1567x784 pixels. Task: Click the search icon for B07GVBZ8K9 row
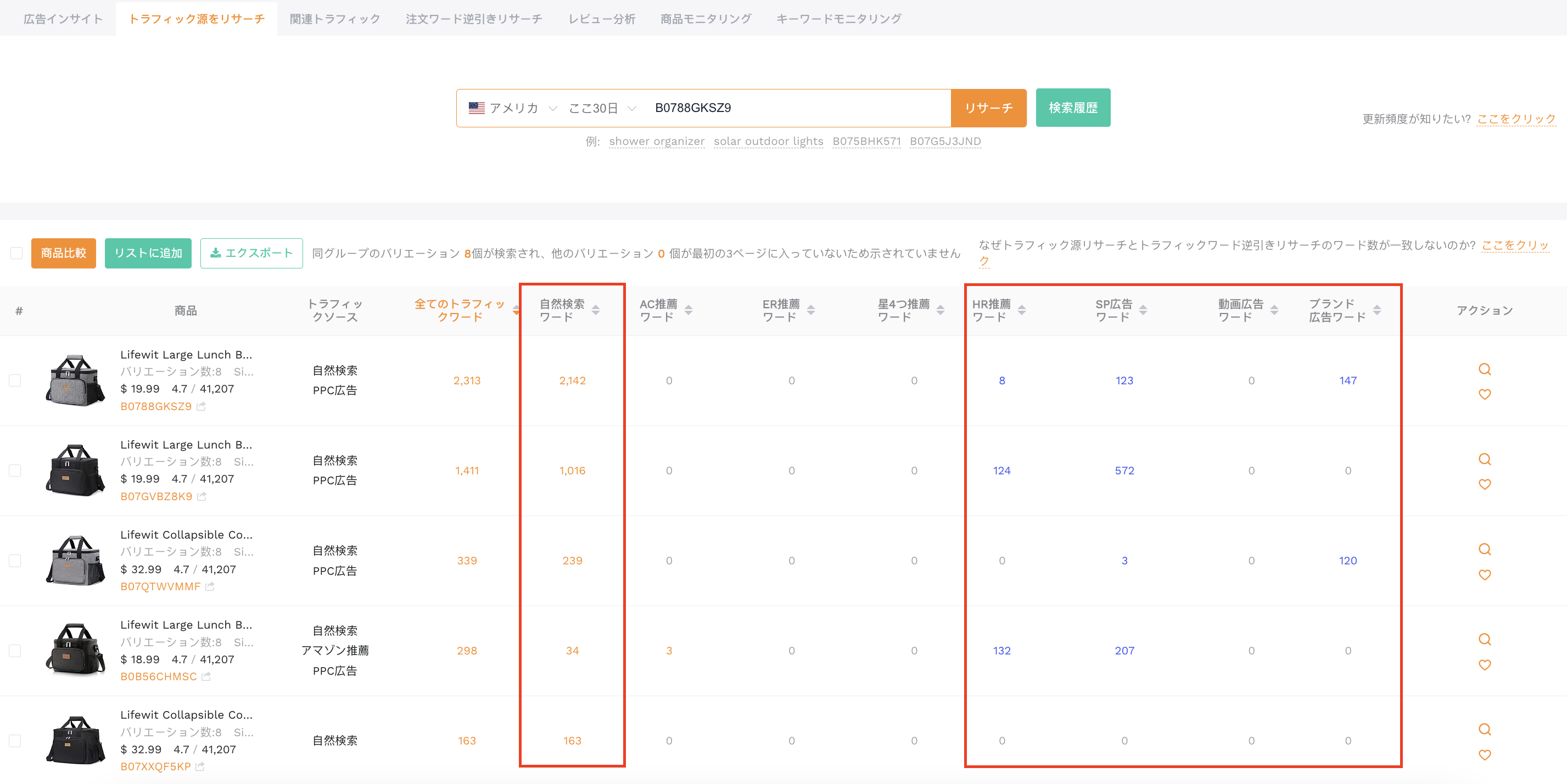[1484, 459]
